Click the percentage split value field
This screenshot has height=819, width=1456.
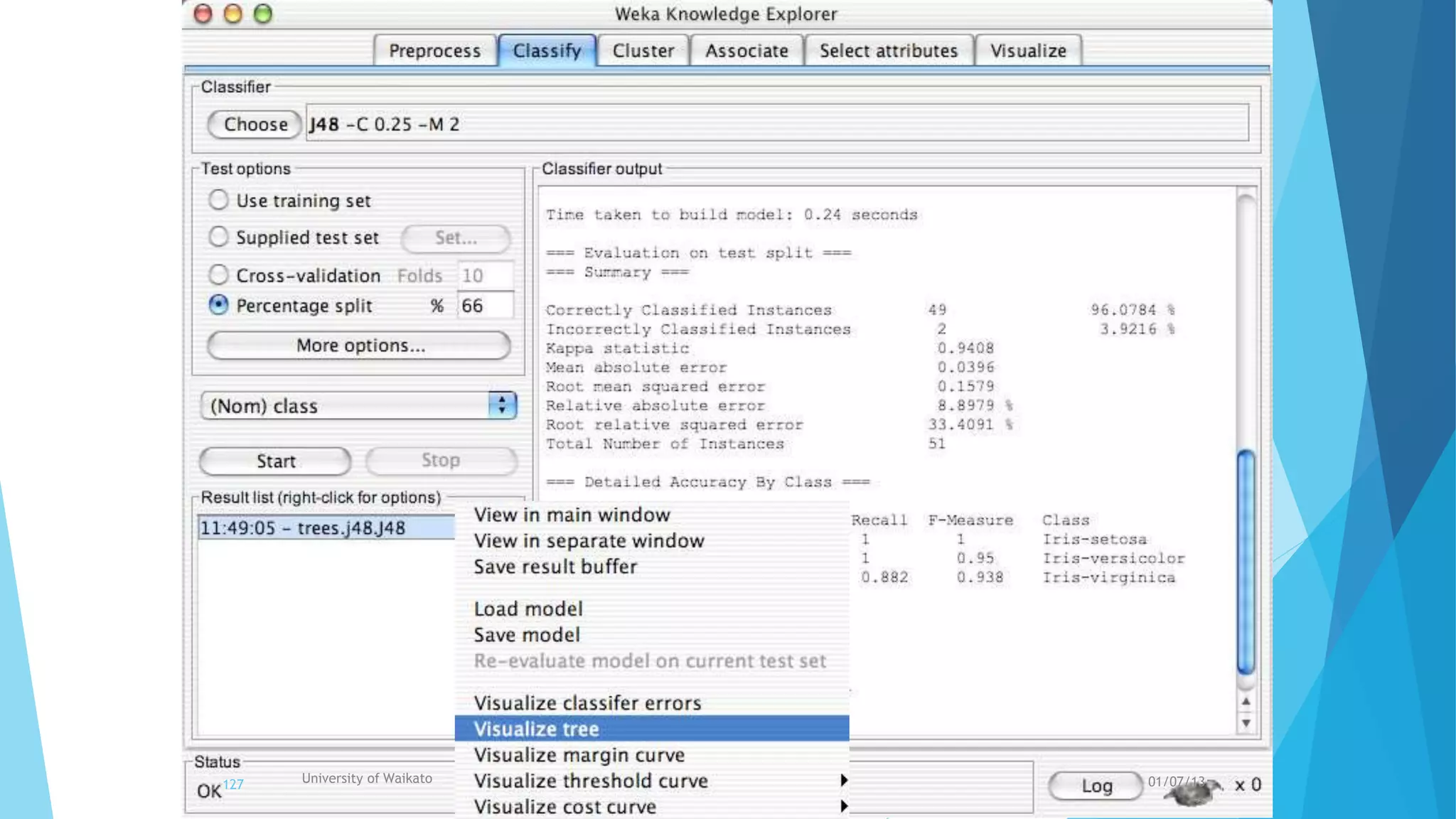pos(485,306)
